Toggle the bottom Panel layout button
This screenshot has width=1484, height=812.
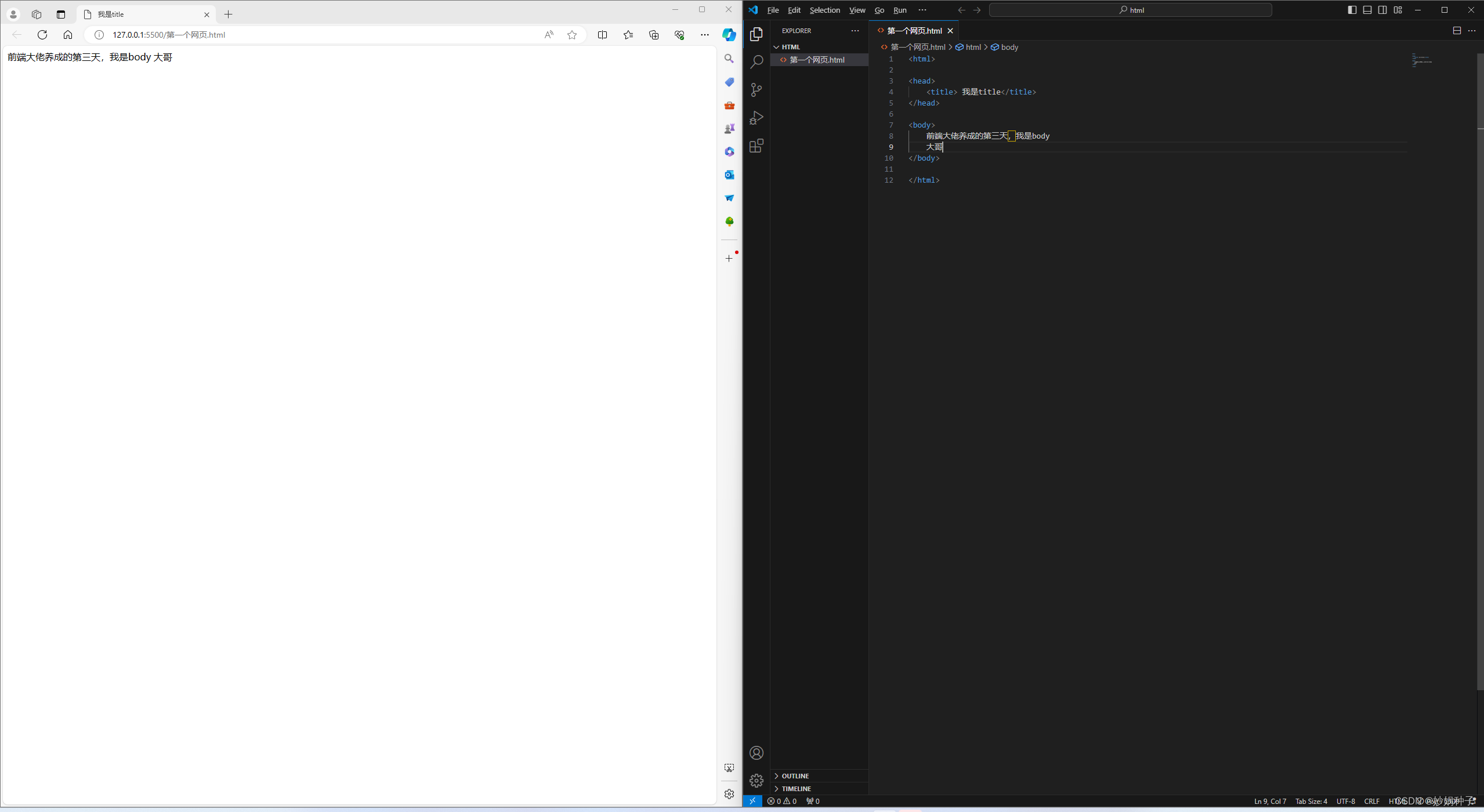(x=1367, y=10)
